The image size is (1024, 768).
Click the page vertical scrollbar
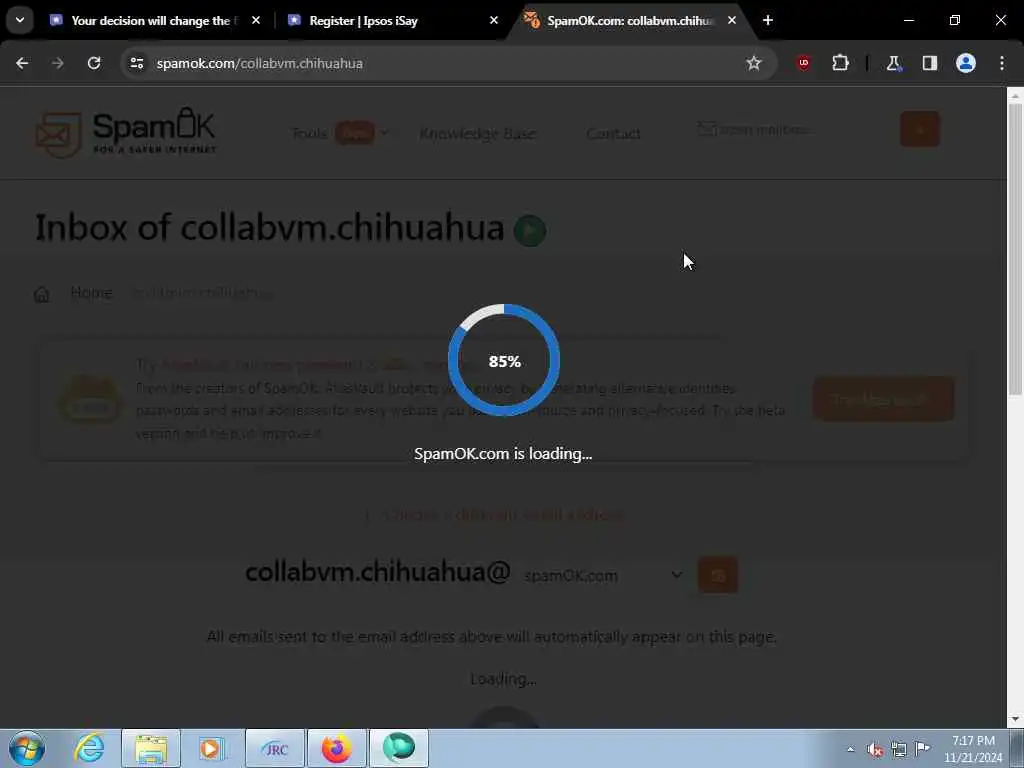pyautogui.click(x=1015, y=248)
